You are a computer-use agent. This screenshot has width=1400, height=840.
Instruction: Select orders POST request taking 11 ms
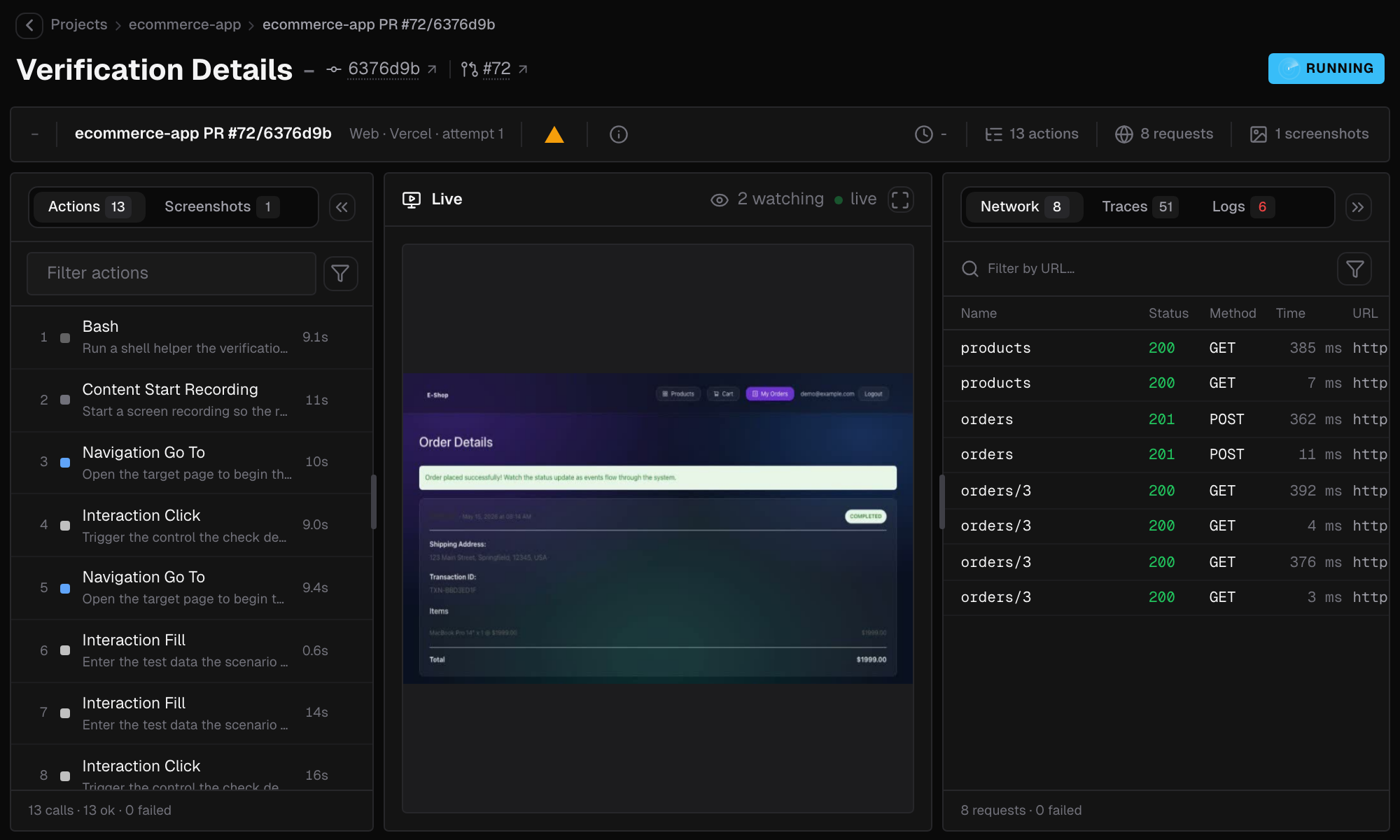pos(1166,455)
